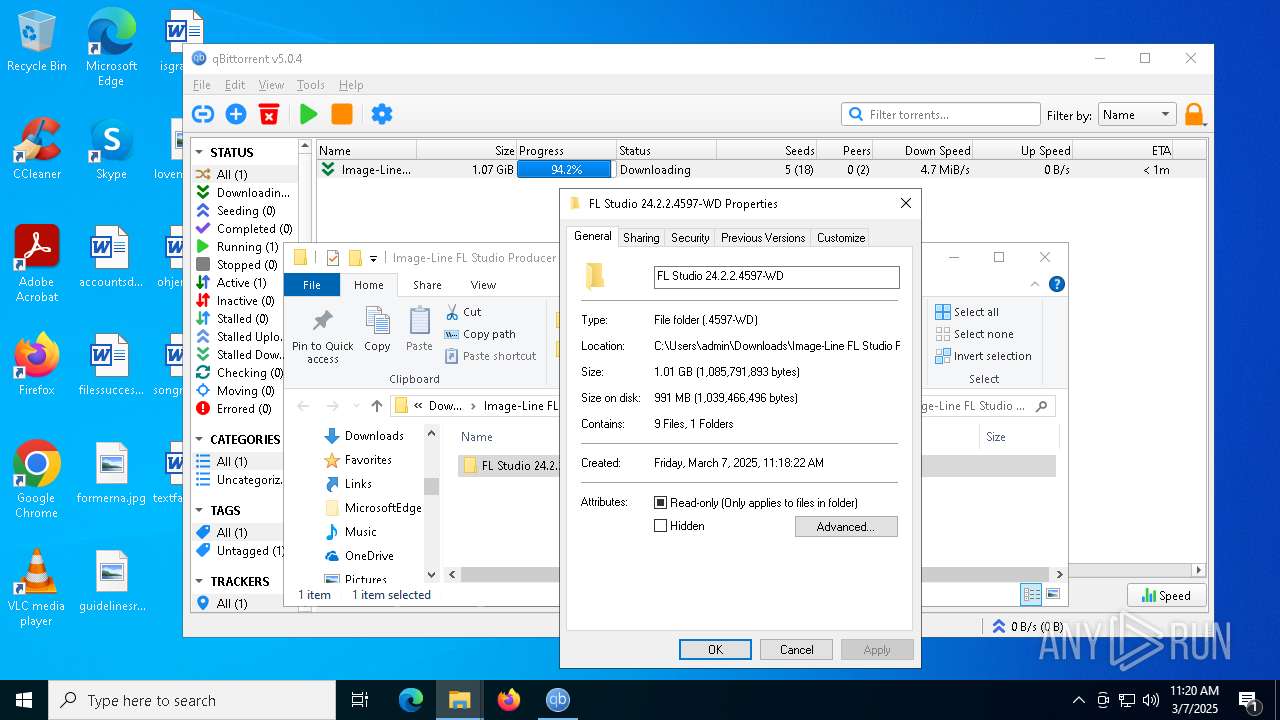Screen dimensions: 1280x720
Task: Click the green Start torrents play icon
Action: [309, 114]
